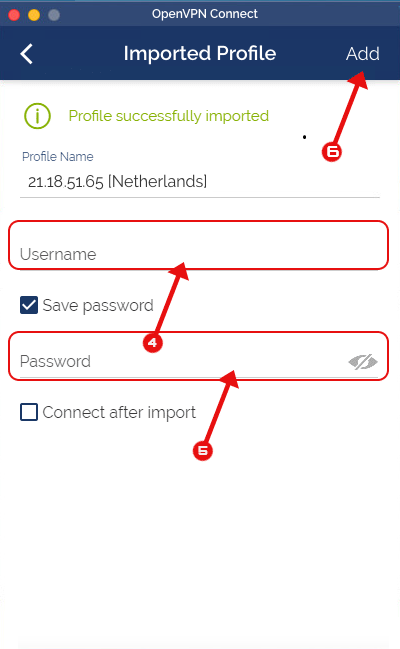This screenshot has height=649, width=400.
Task: Click the 'Profile Name' field label
Action: (x=58, y=156)
